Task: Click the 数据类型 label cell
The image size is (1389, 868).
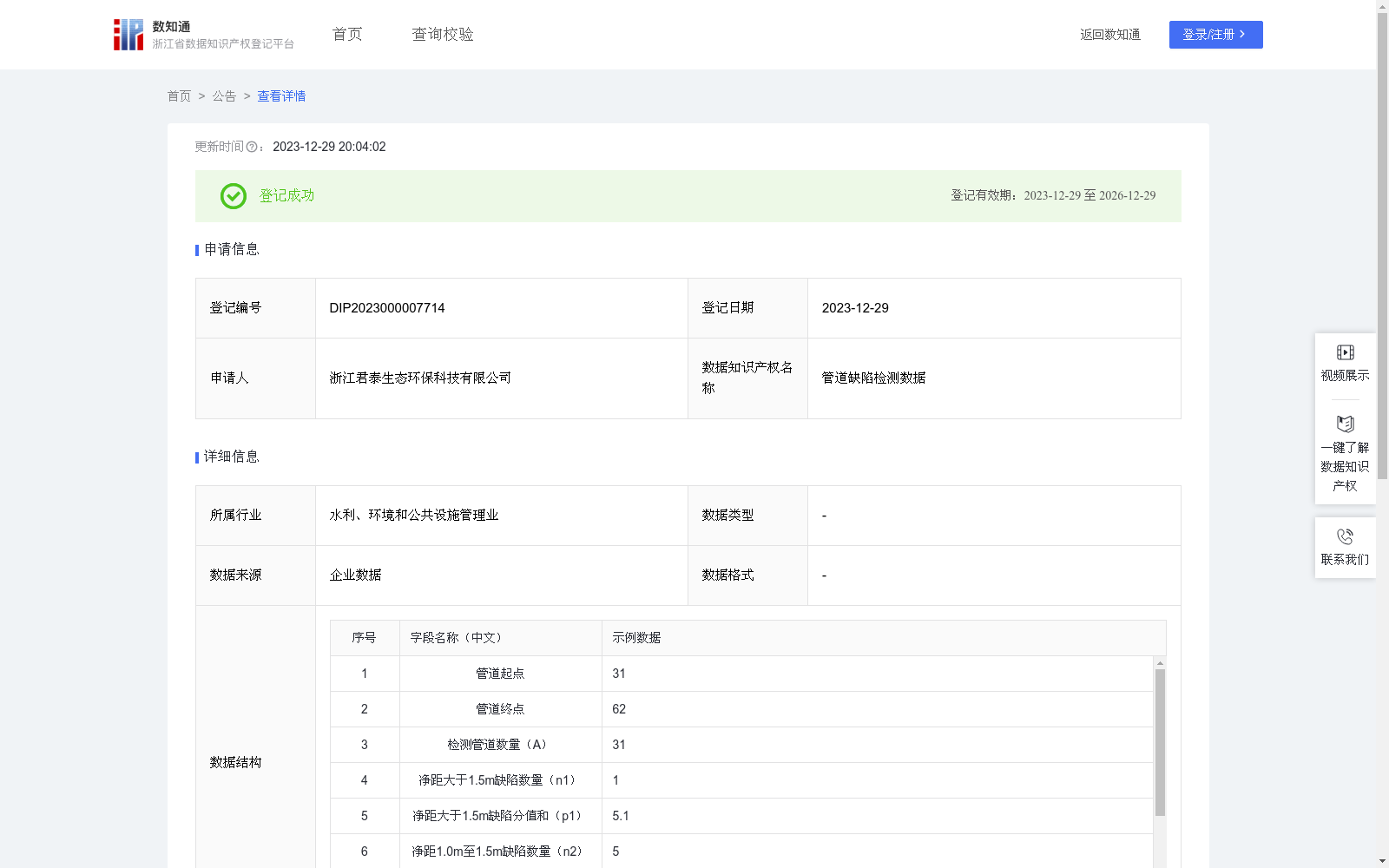Action: coord(747,516)
